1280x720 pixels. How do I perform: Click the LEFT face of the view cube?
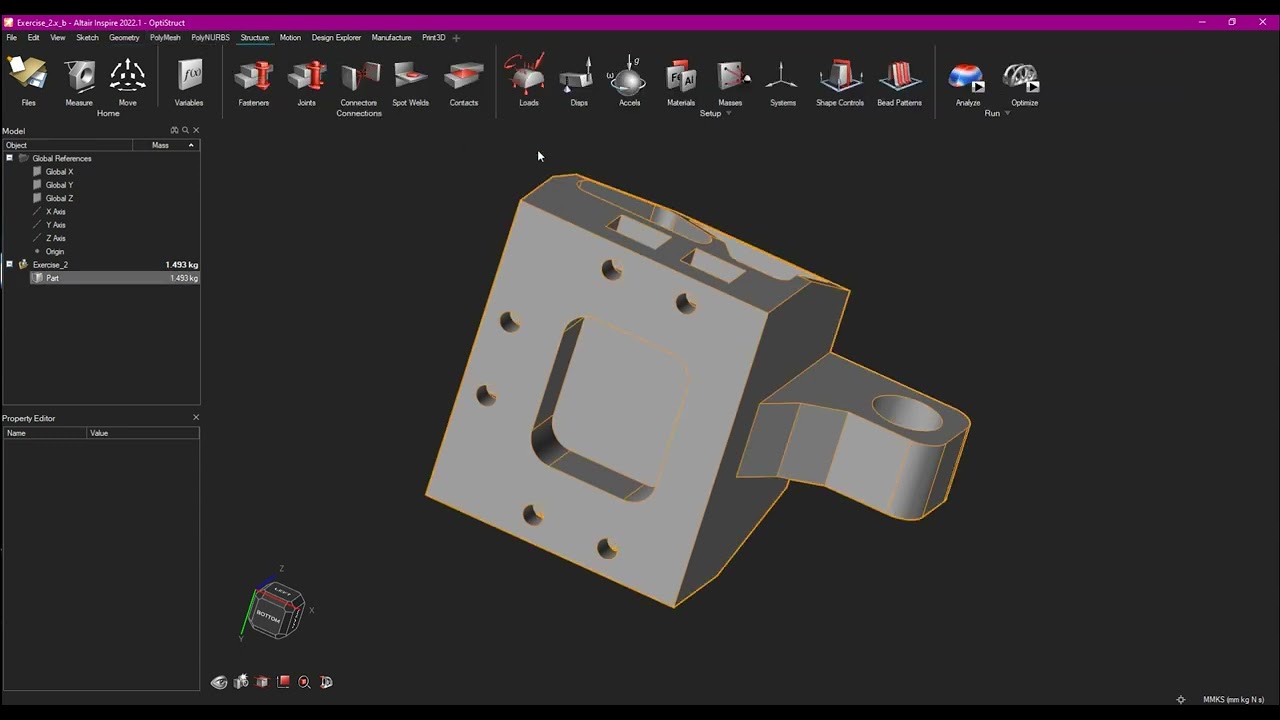(283, 593)
